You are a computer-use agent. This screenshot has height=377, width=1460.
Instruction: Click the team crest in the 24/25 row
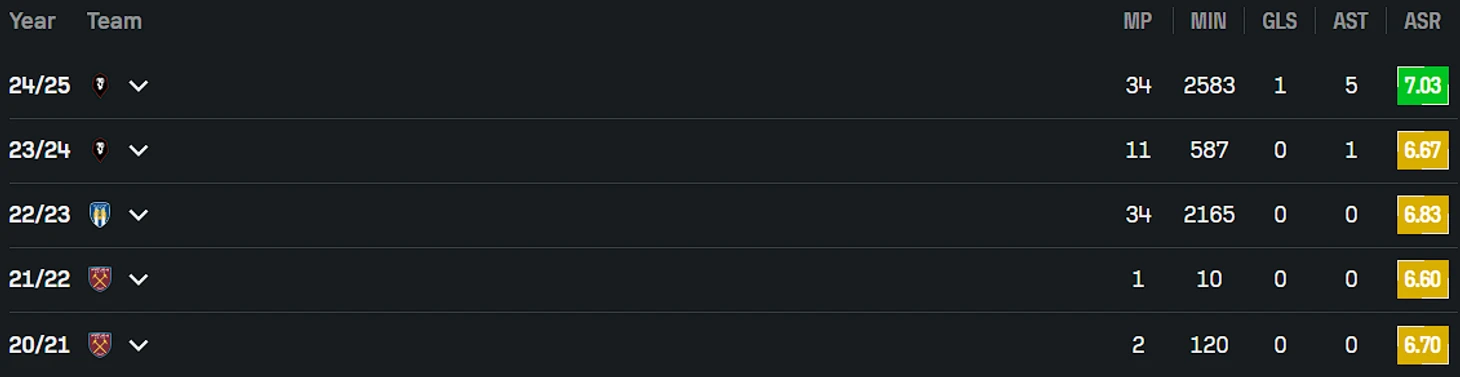(x=99, y=86)
